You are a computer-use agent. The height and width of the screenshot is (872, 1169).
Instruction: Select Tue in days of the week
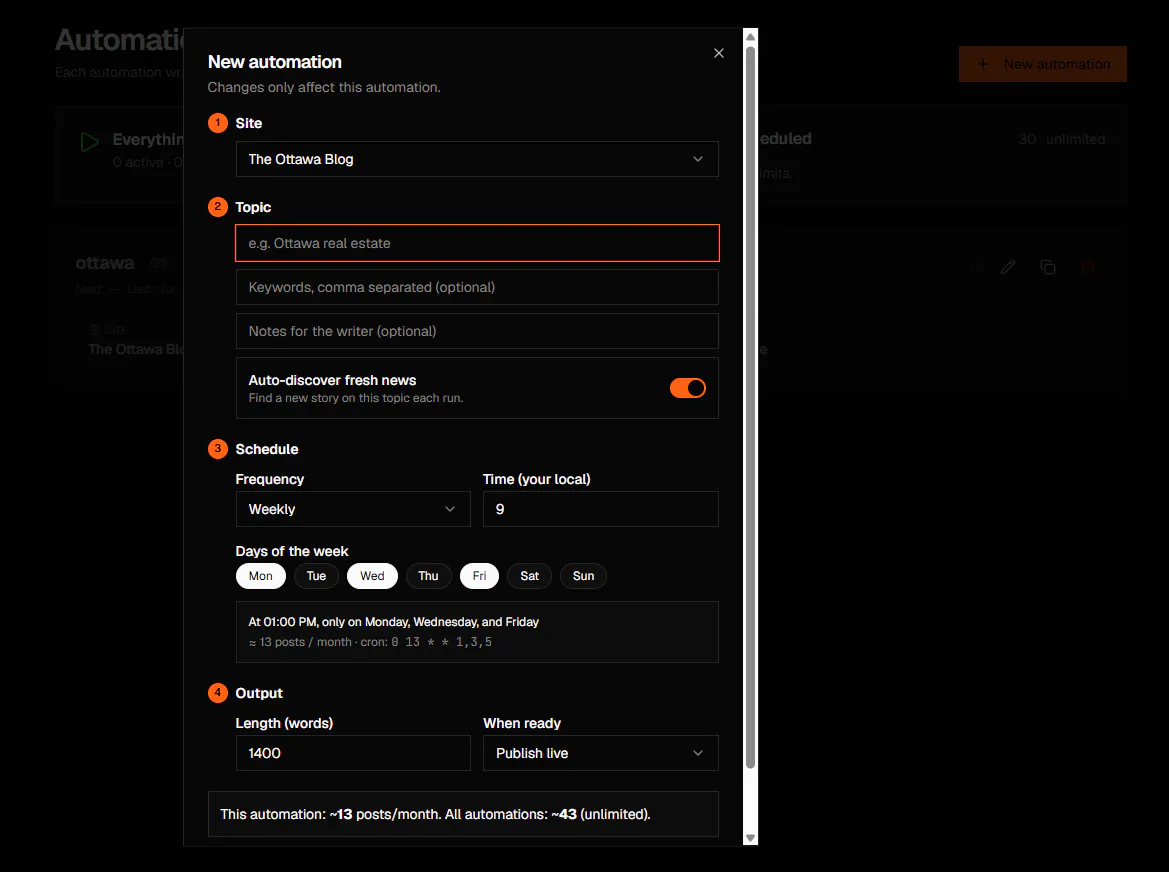pyautogui.click(x=316, y=575)
